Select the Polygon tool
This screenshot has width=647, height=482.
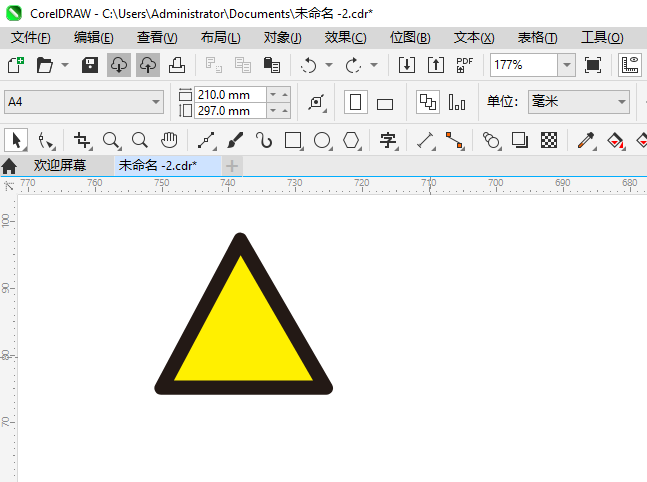[351, 140]
